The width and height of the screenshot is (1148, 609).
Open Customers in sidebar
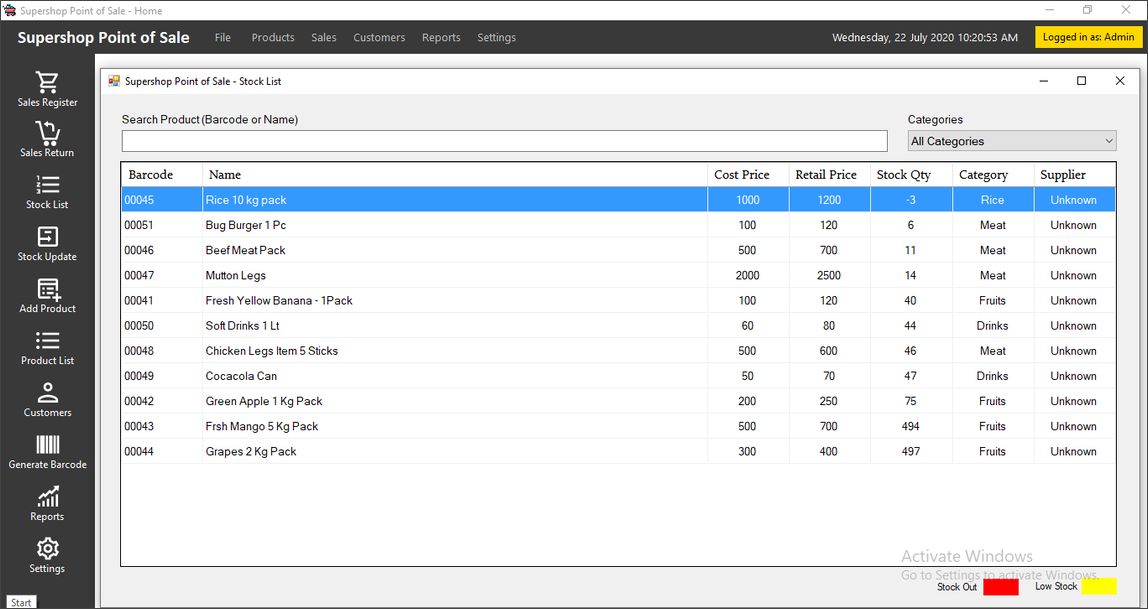47,400
